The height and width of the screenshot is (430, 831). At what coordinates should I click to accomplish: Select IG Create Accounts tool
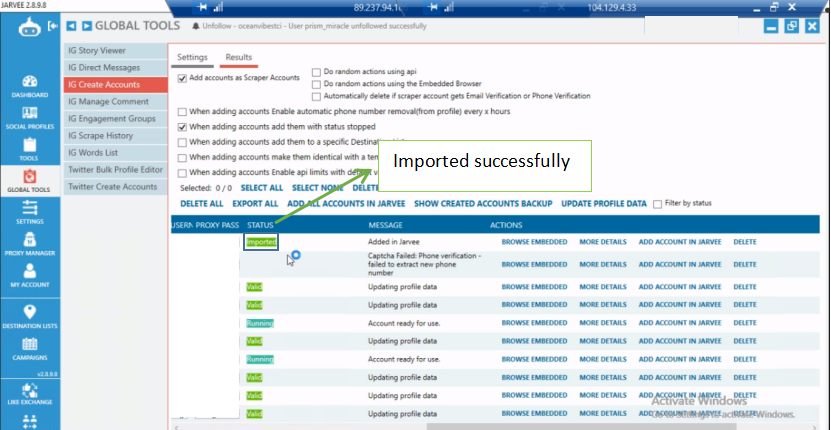pos(115,85)
